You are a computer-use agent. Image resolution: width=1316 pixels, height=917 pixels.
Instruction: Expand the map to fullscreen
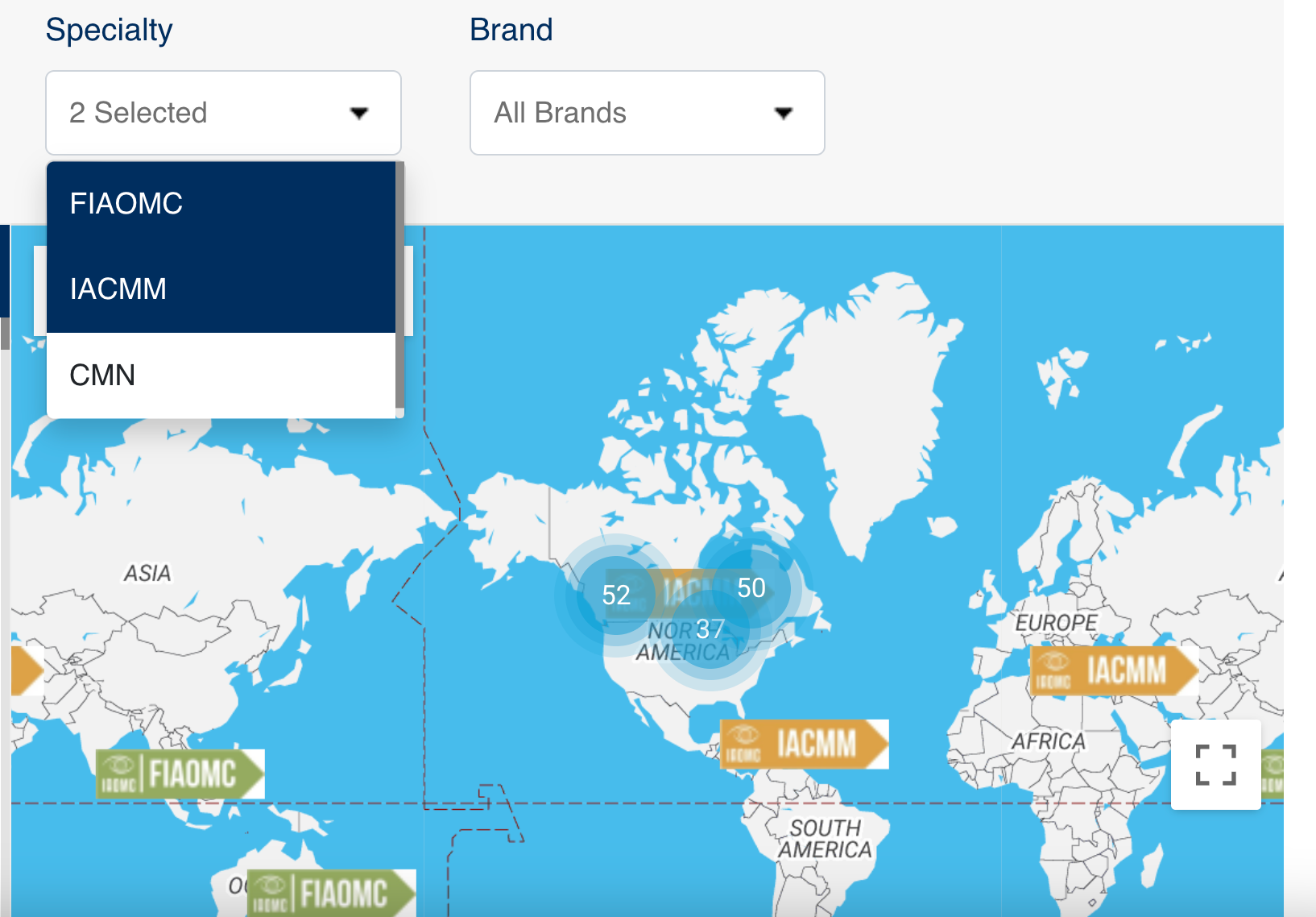(x=1215, y=765)
